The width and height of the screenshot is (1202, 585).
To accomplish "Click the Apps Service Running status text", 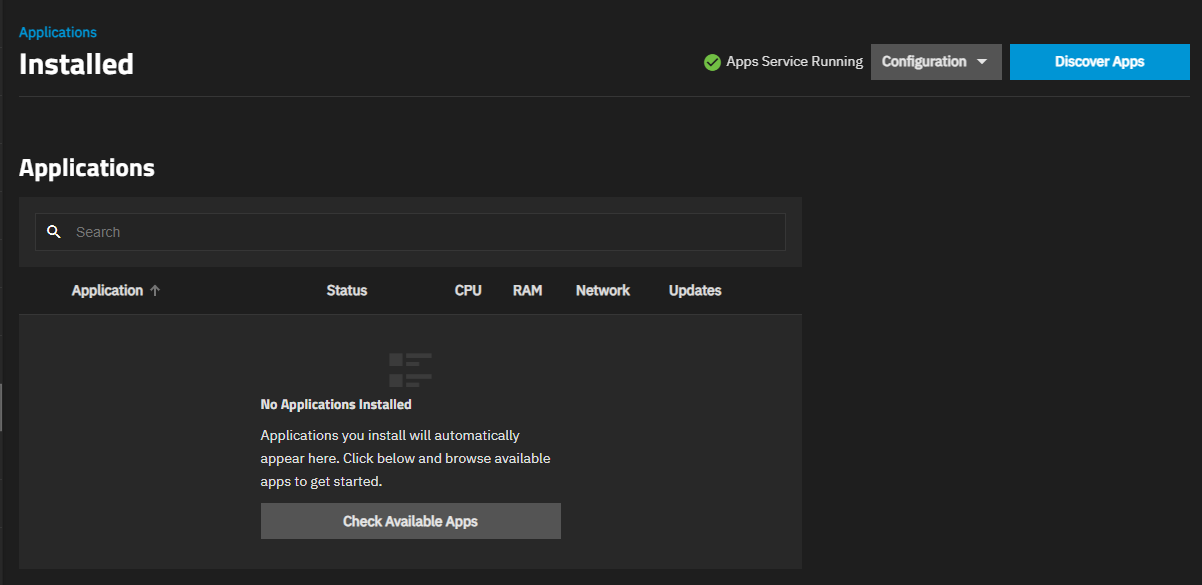I will click(794, 62).
